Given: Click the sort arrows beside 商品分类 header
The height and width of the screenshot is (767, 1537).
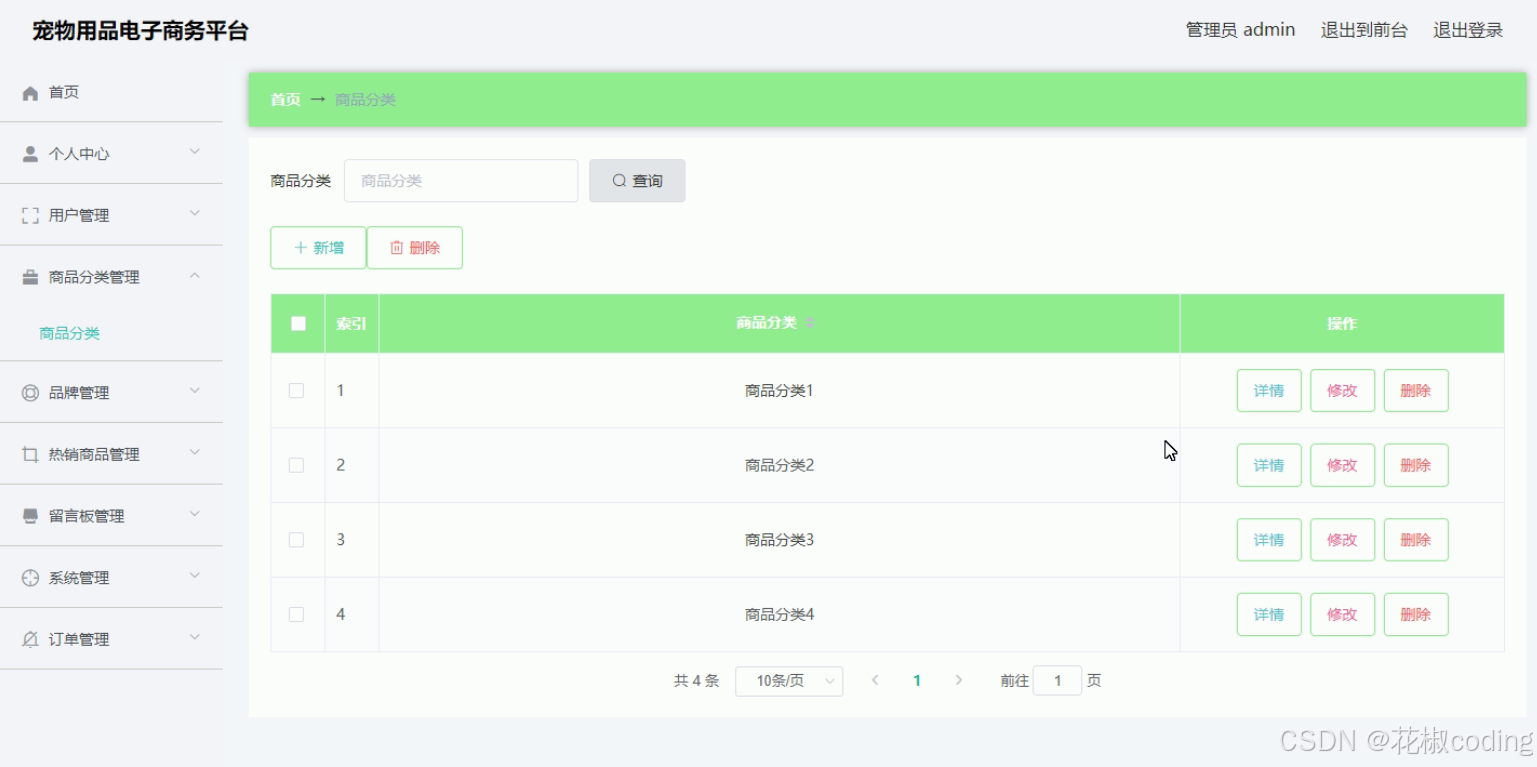Looking at the screenshot, I should pyautogui.click(x=810, y=323).
